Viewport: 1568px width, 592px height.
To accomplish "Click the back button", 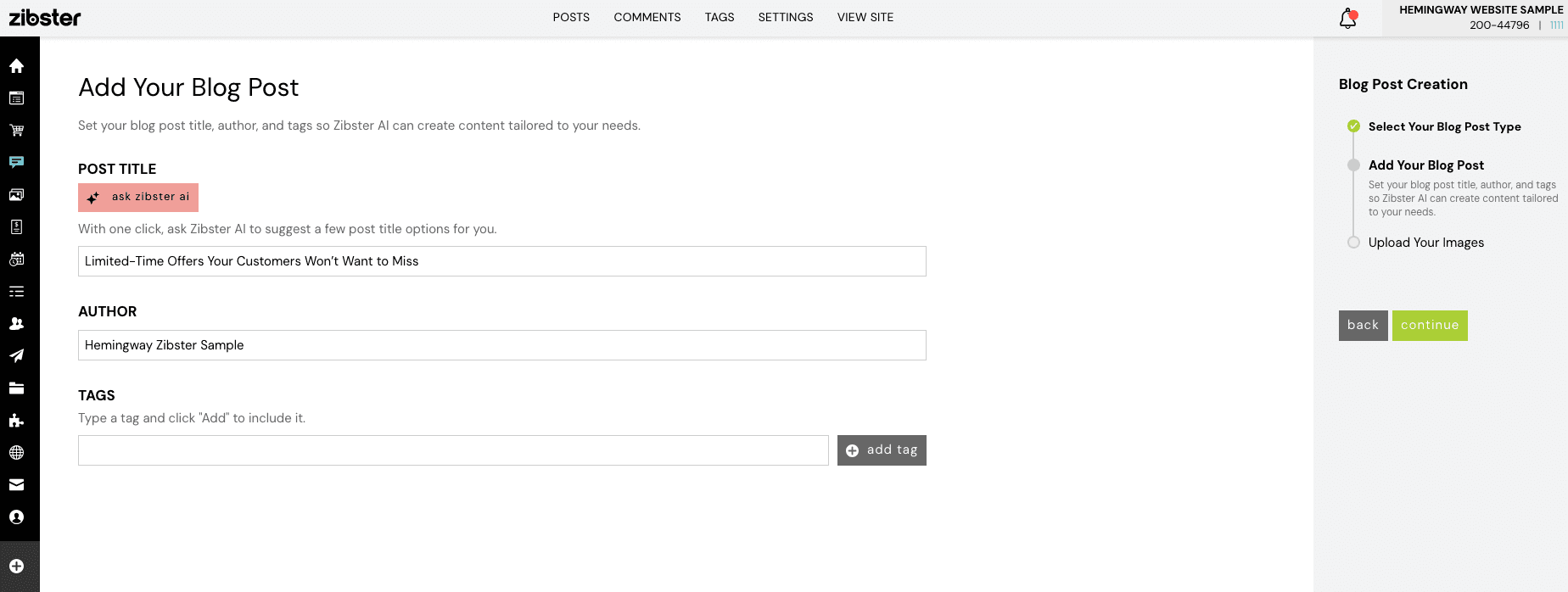I will 1363,326.
